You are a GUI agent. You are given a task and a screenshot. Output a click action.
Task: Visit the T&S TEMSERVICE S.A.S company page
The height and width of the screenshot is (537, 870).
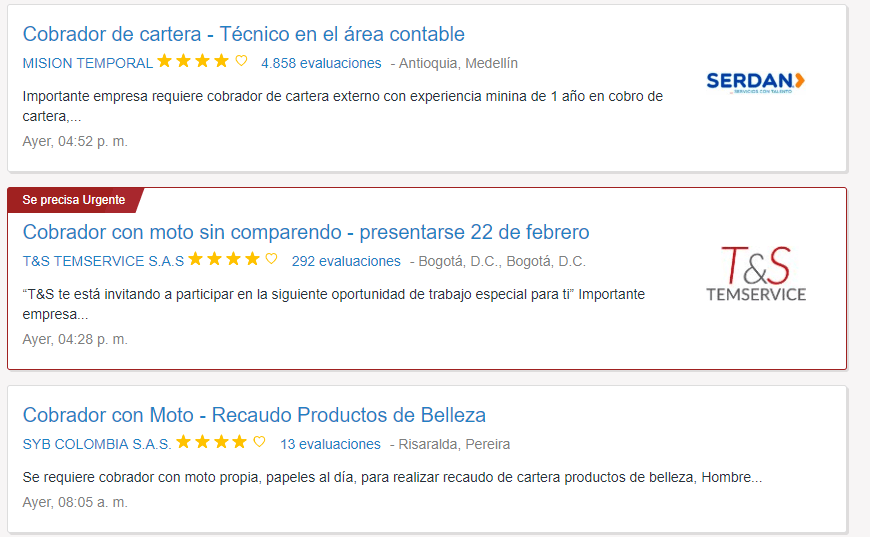click(x=103, y=261)
